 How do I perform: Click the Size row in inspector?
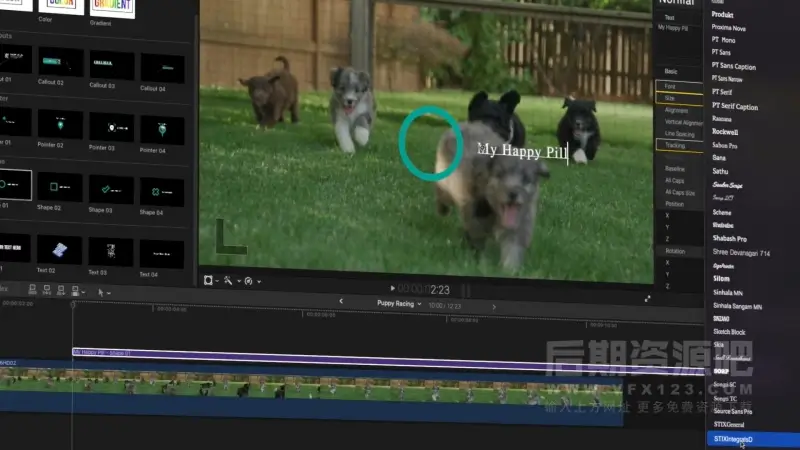679,98
